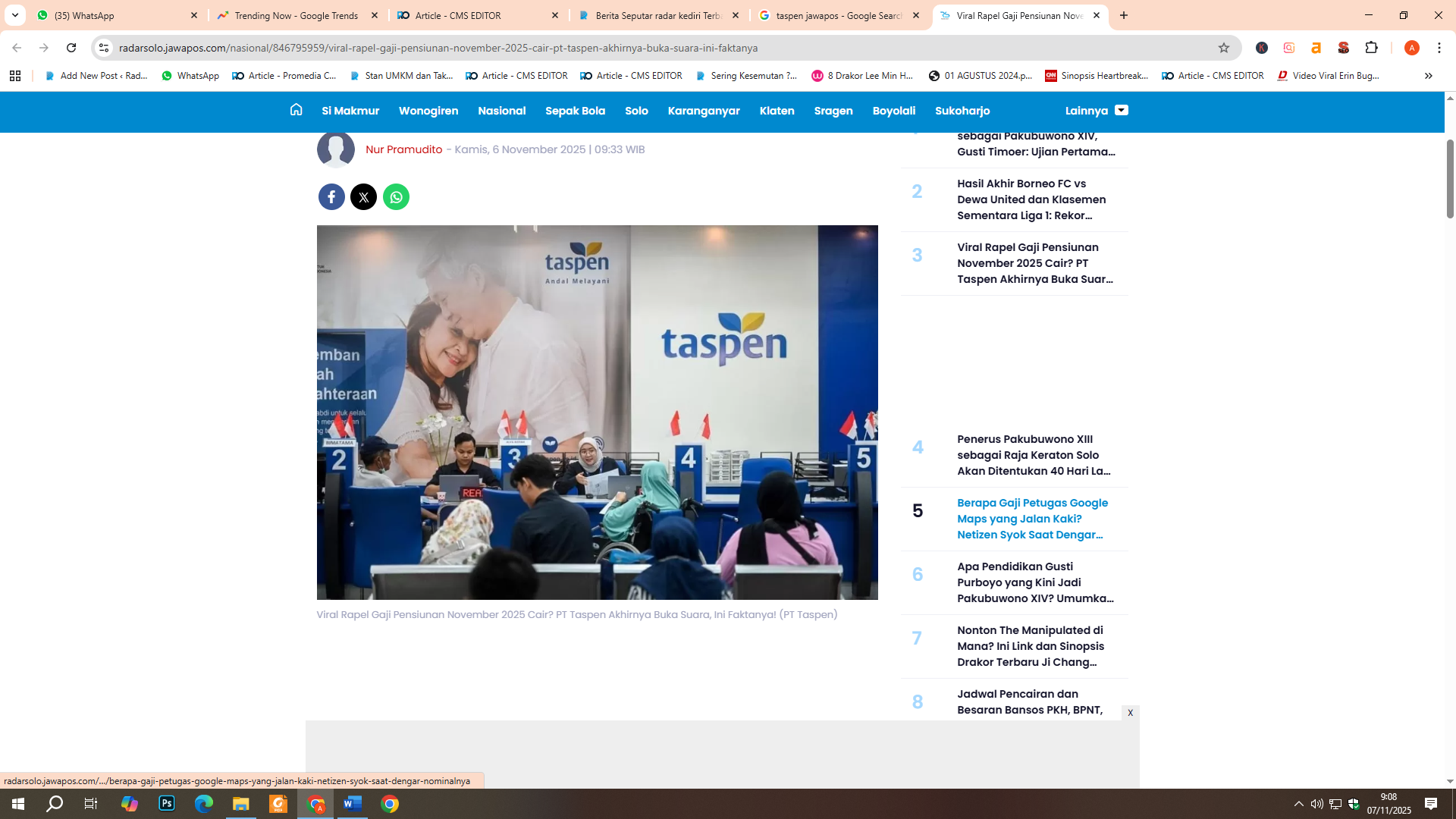This screenshot has height=819, width=1456.
Task: Open Chrome three-dot menu
Action: point(1439,48)
